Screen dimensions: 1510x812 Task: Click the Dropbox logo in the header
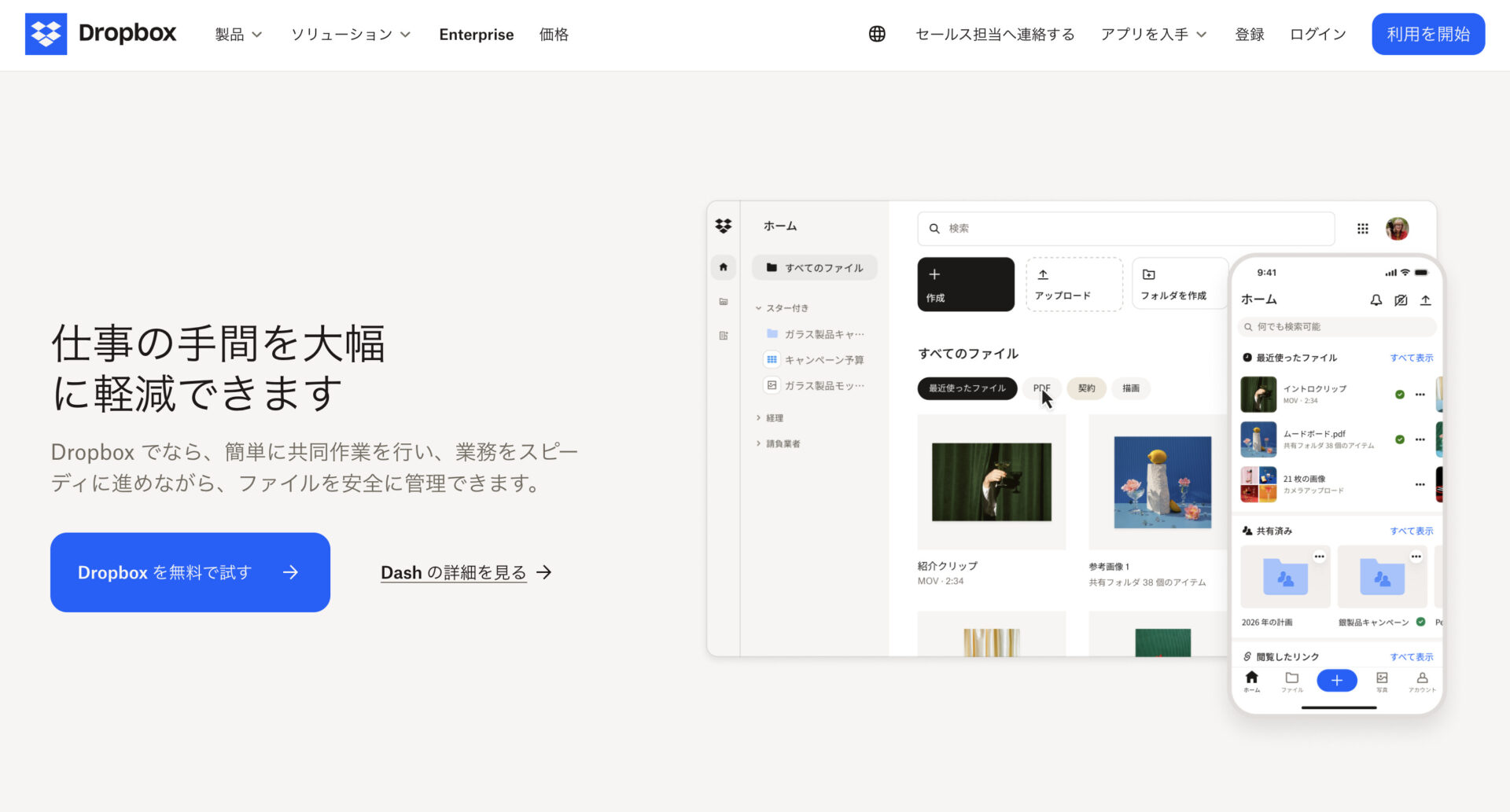tap(101, 34)
